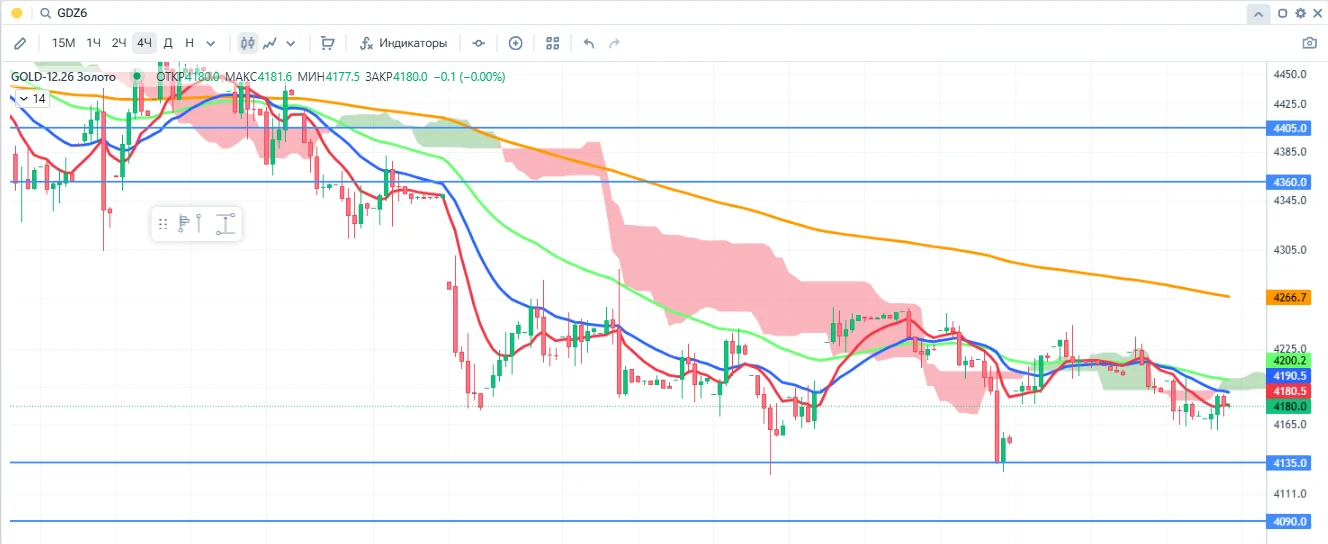Image resolution: width=1328 pixels, height=544 pixels.
Task: Click the circled plus add icon
Action: [516, 43]
